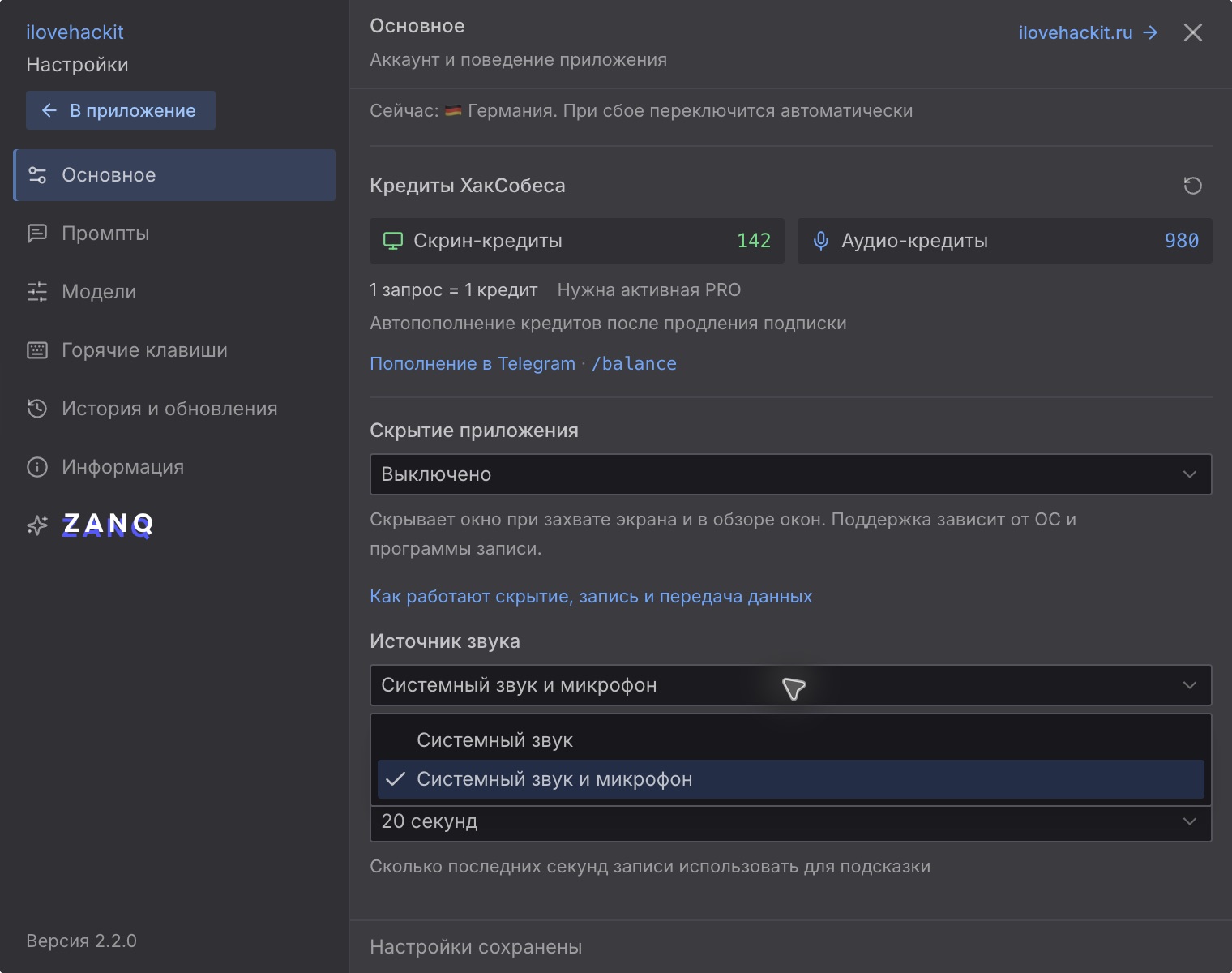Close the settings window with X

[1192, 32]
